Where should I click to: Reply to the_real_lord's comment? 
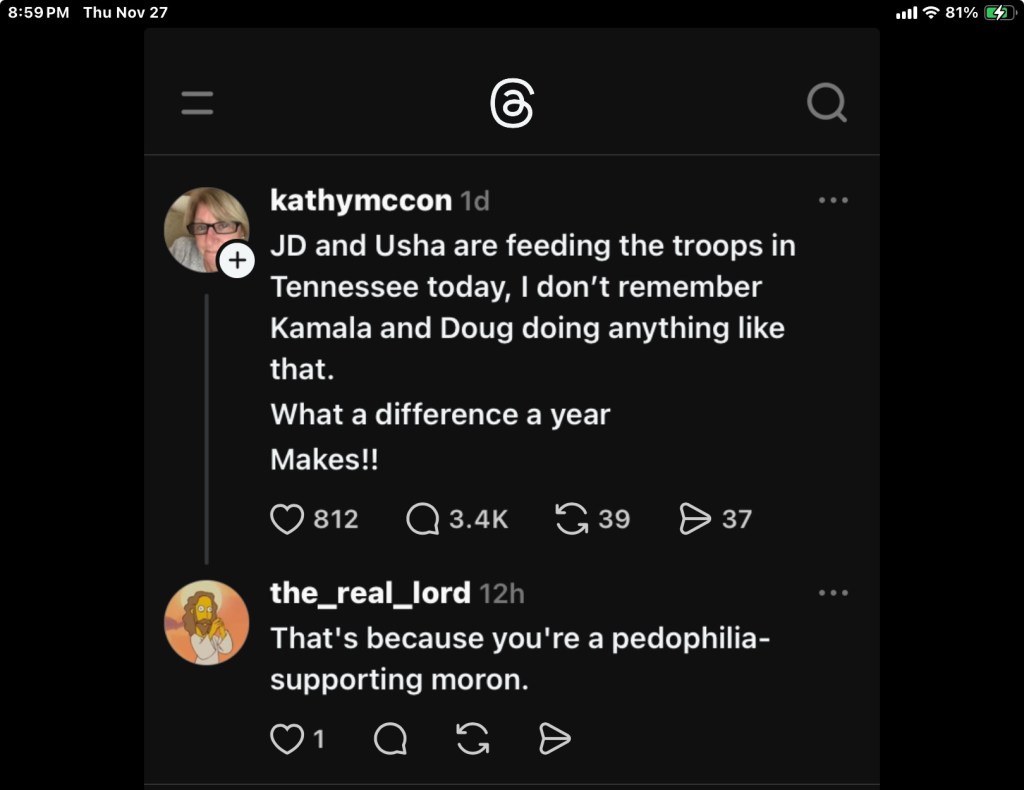click(x=390, y=739)
